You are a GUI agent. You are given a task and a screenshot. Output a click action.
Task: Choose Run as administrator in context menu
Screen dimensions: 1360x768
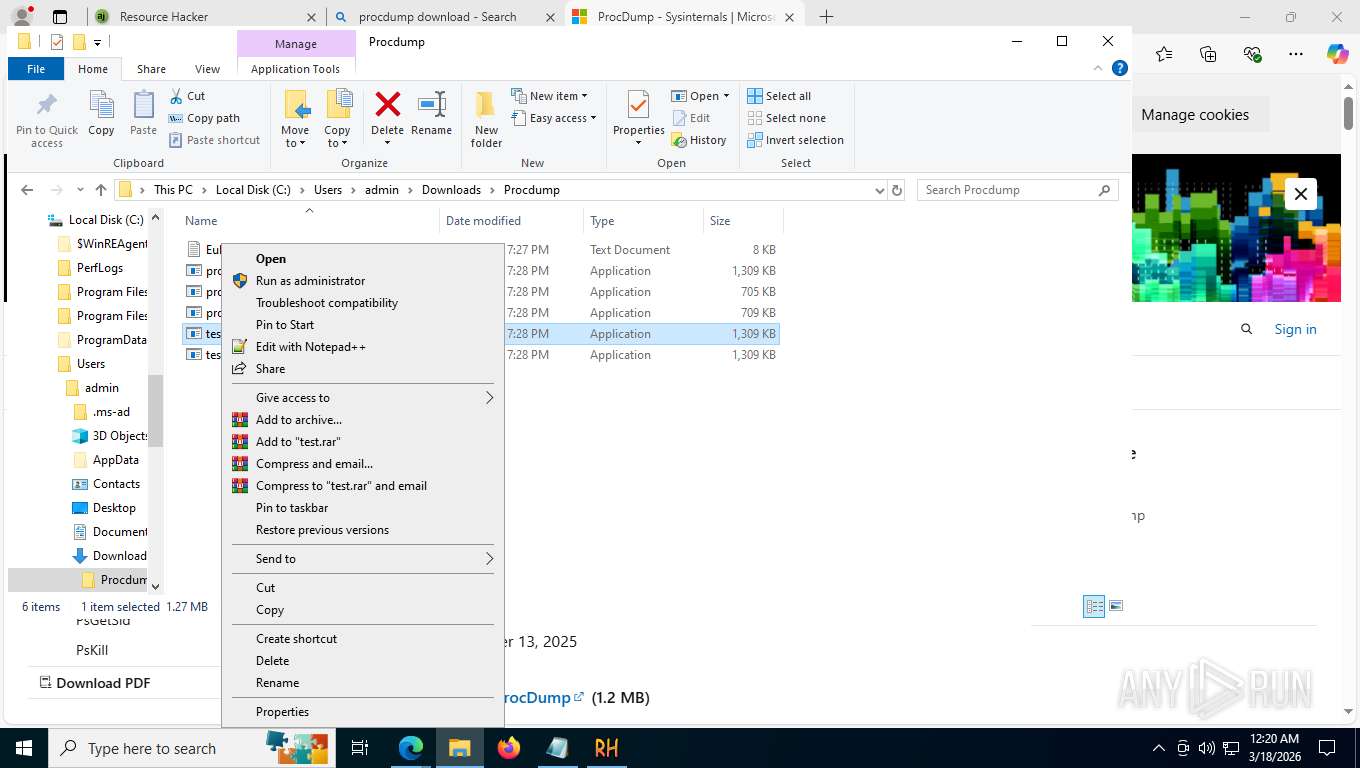pos(362,281)
